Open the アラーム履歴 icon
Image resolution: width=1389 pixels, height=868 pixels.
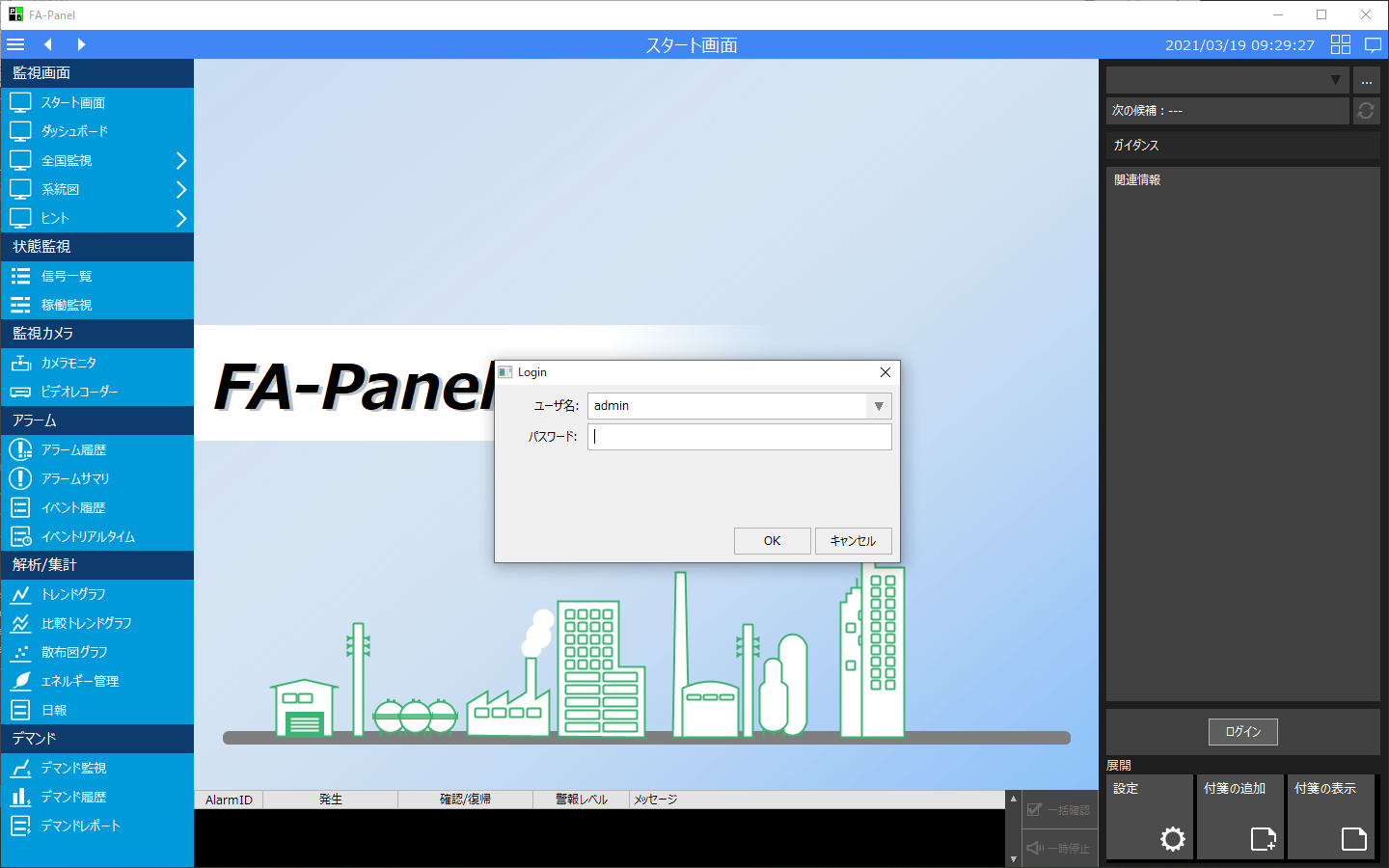click(20, 449)
